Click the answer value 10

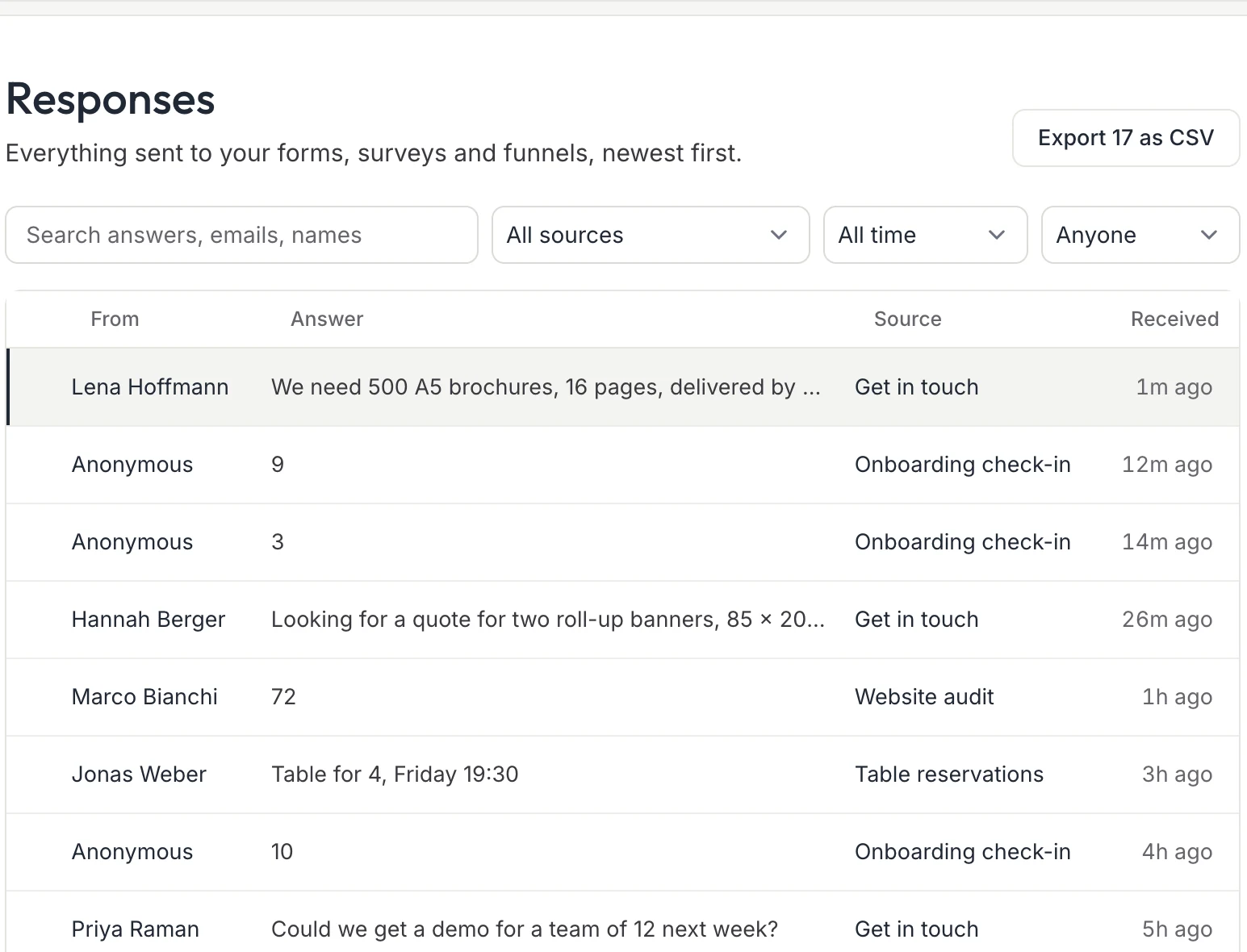click(x=282, y=852)
